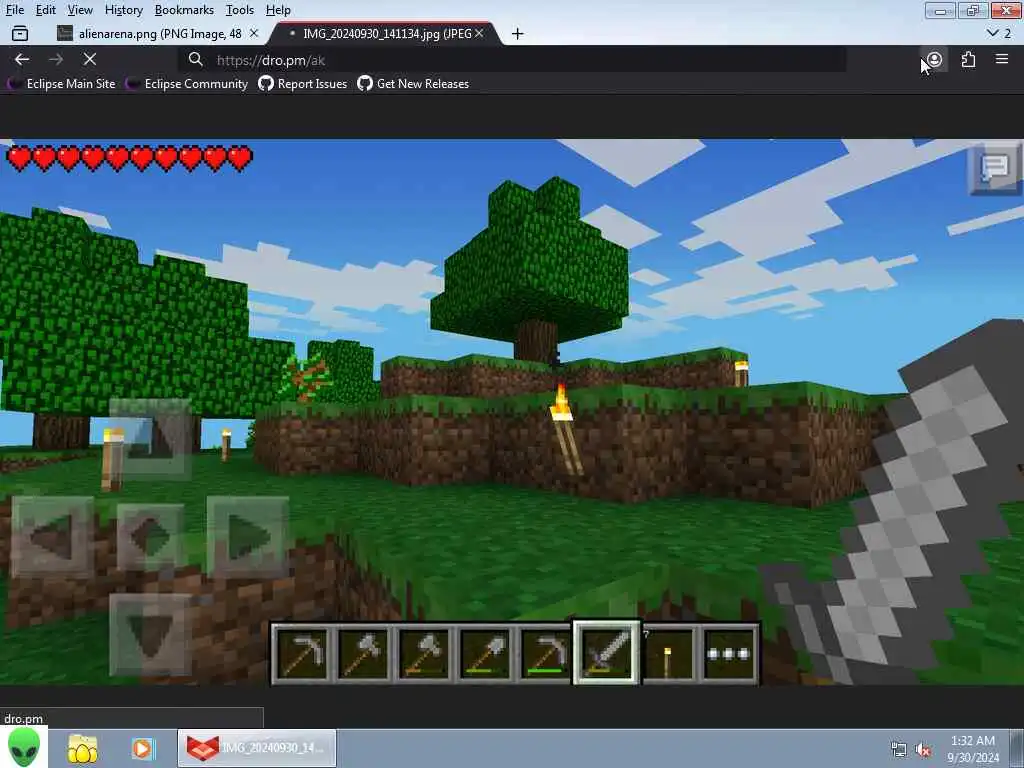Select the fifth hotbar slot pickaxe
Viewport: 1024px width, 768px height.
tap(545, 654)
